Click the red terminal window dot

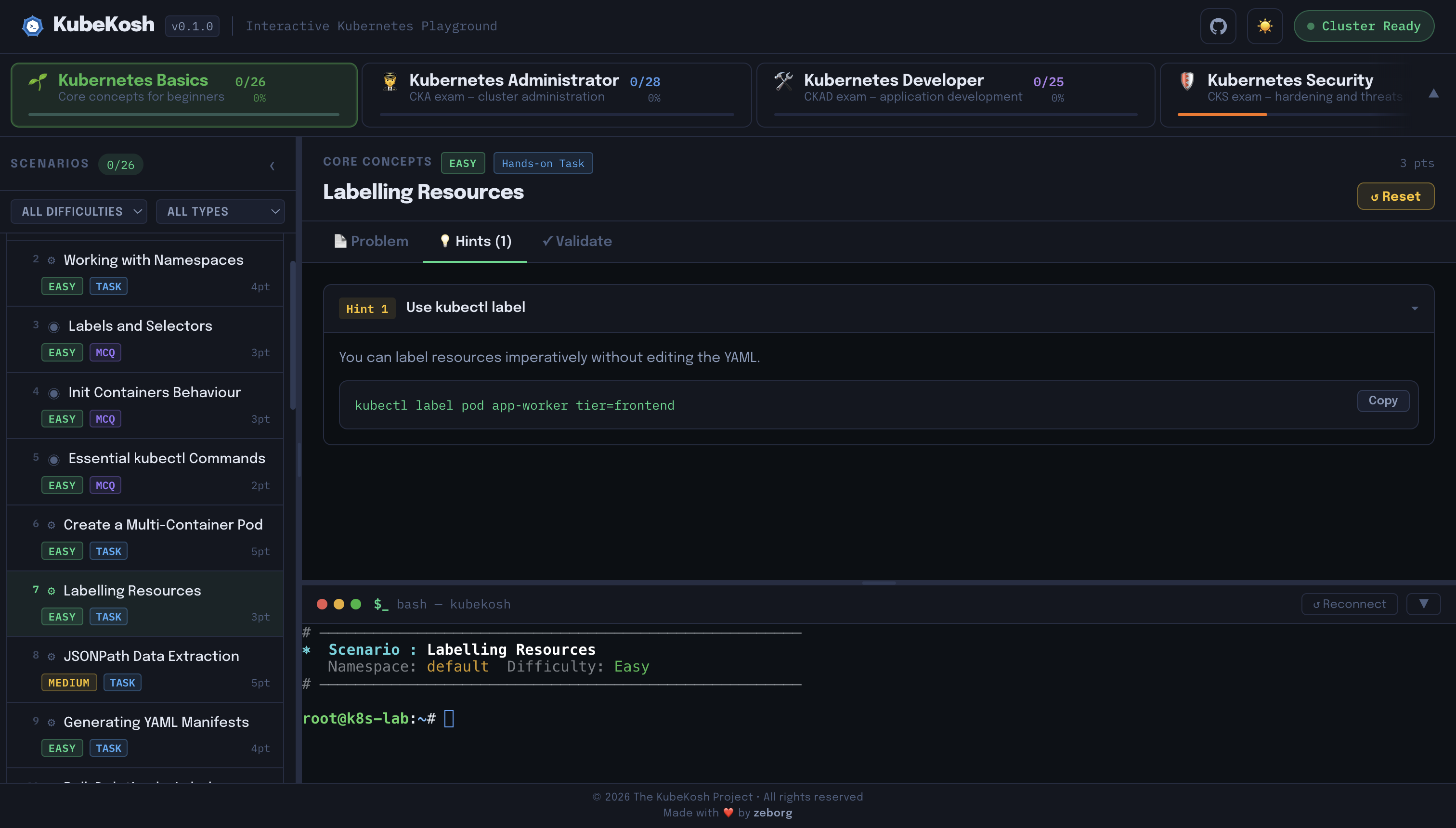(322, 604)
